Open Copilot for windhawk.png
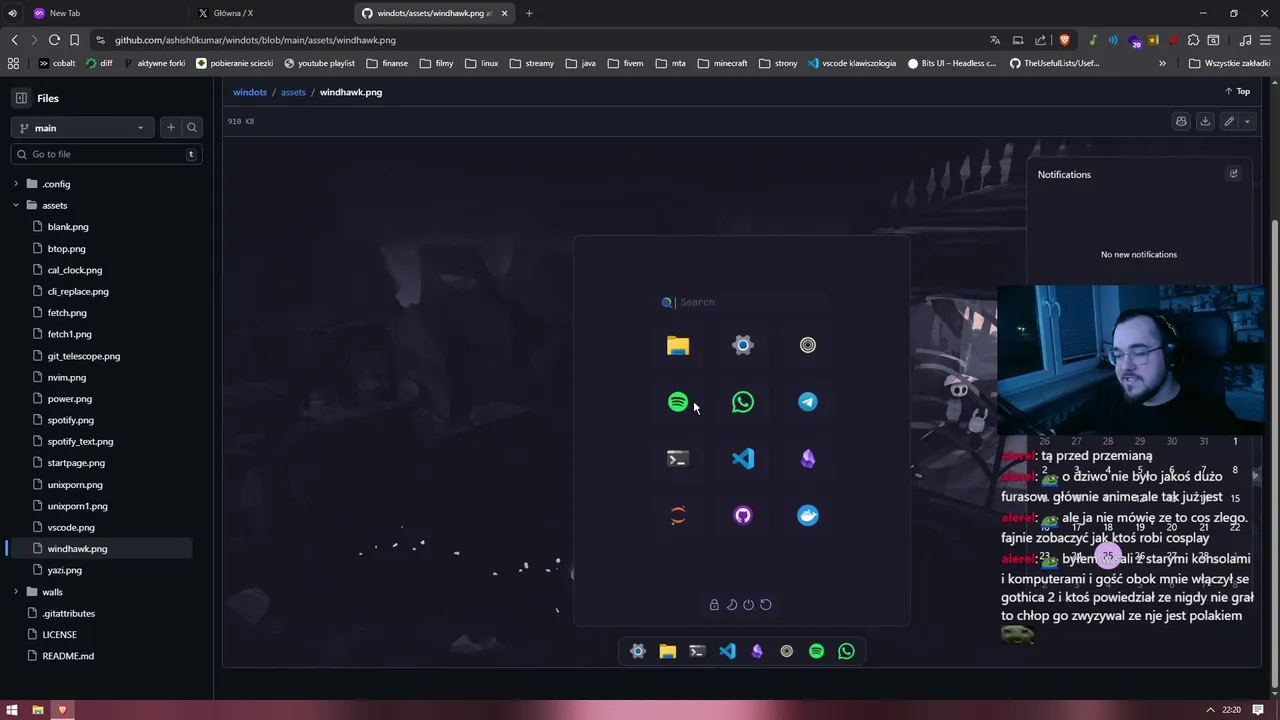 point(1181,121)
